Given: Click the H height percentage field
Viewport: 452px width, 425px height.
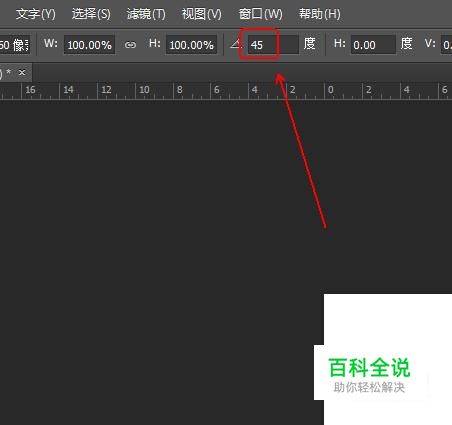Looking at the screenshot, I should (191, 45).
